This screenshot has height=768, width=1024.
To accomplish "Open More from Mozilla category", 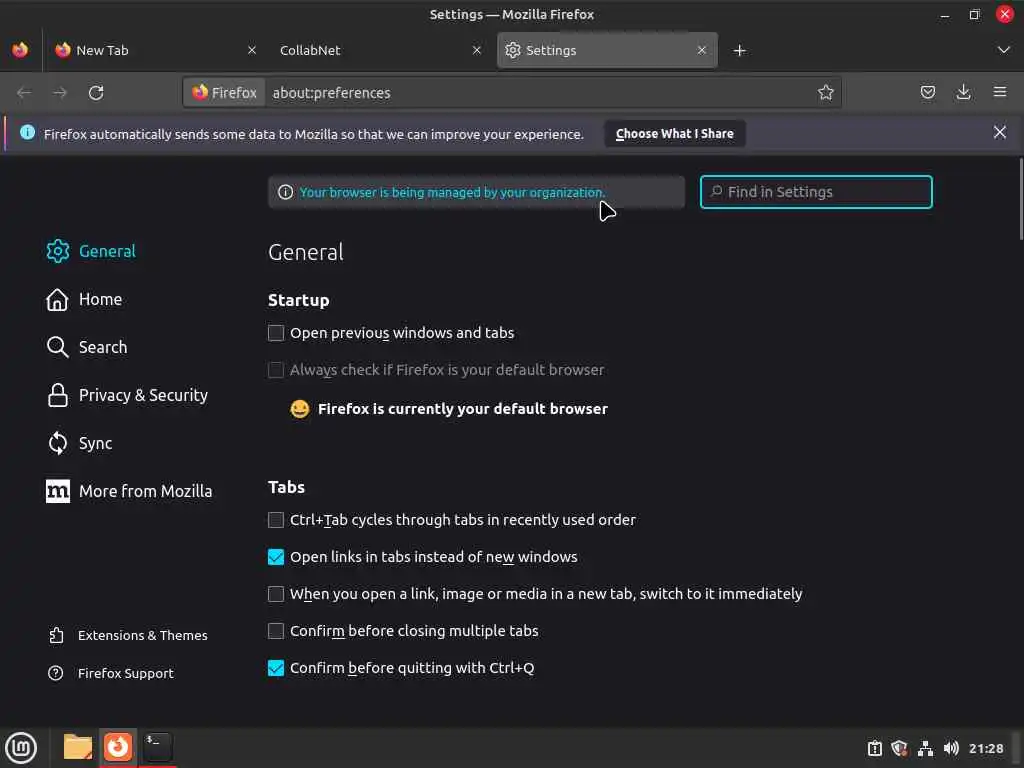I will click(129, 492).
